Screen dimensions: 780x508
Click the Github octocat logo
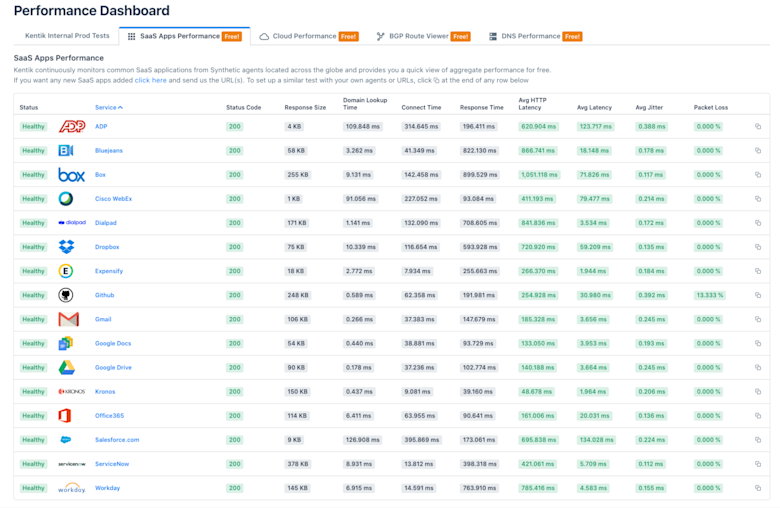tap(66, 295)
